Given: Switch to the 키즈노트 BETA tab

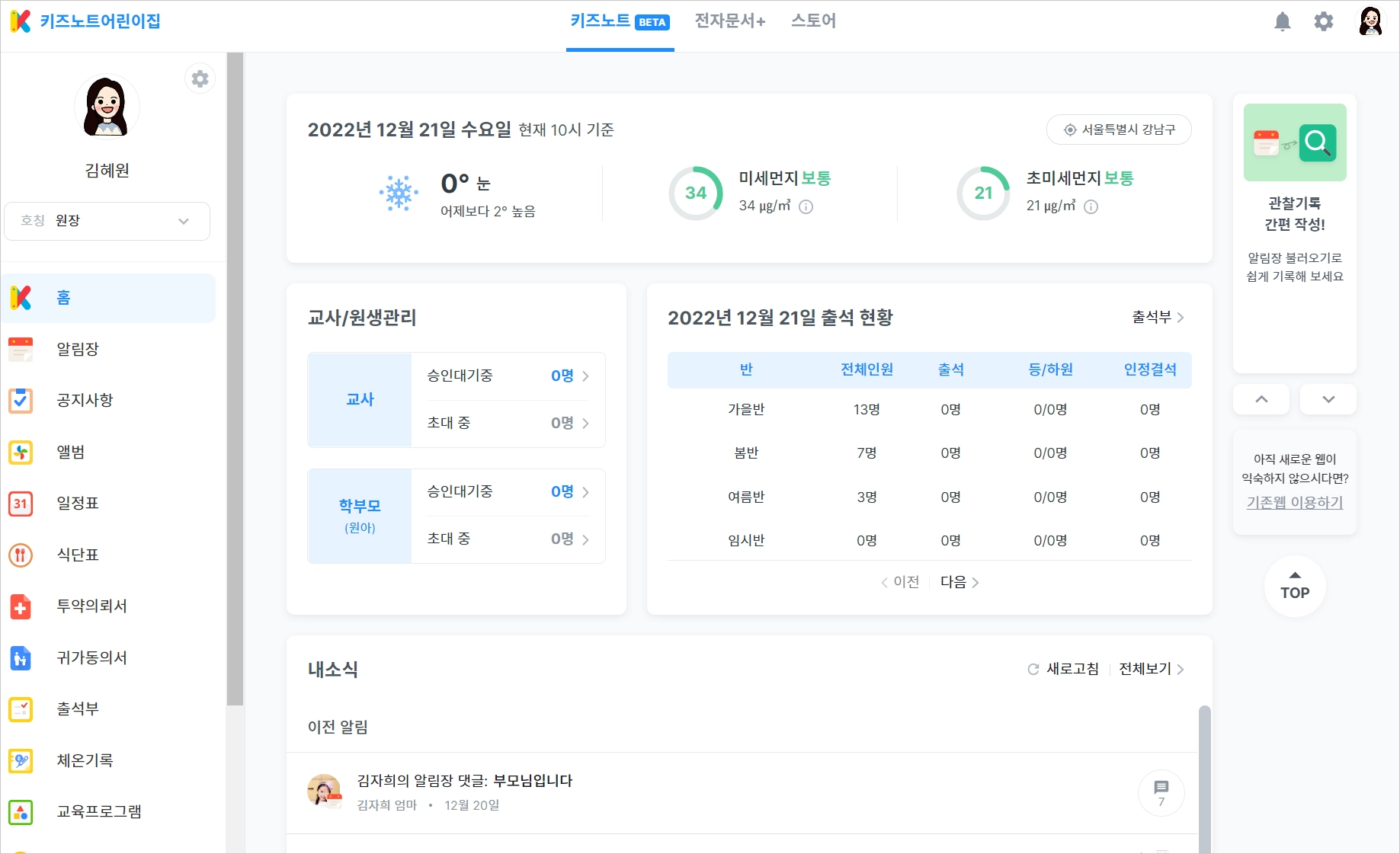Looking at the screenshot, I should tap(620, 21).
